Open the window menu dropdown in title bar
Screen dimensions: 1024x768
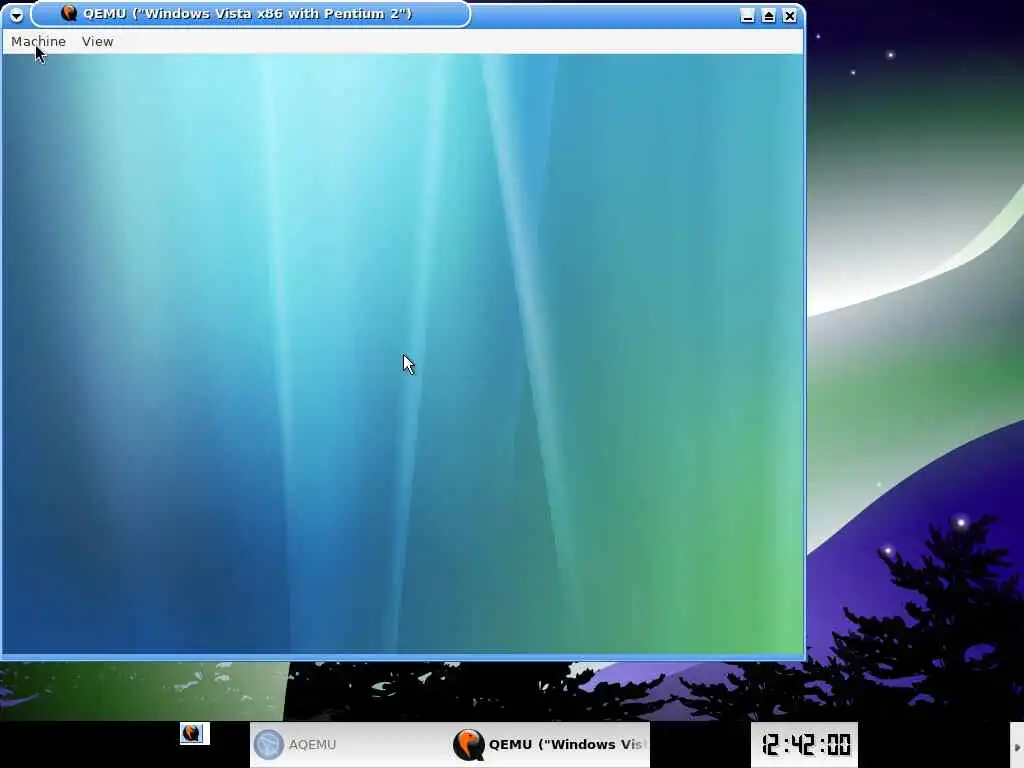(x=16, y=14)
